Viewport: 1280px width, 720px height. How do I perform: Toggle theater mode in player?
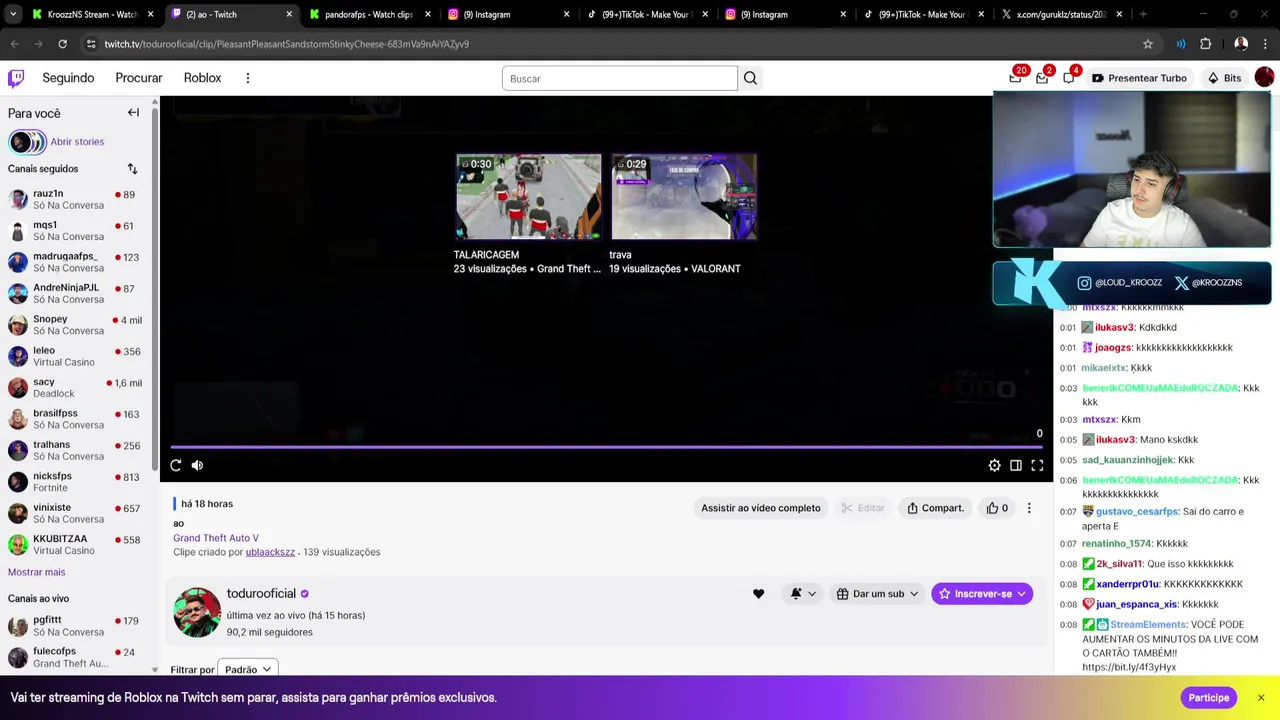click(x=1016, y=465)
